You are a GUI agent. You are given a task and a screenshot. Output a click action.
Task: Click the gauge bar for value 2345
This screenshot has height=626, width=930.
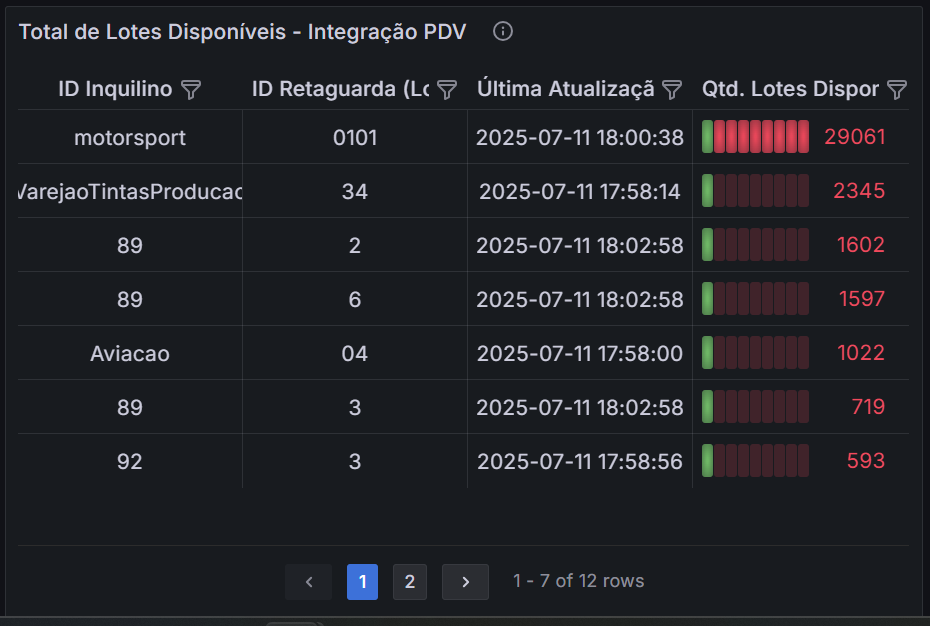(x=756, y=191)
